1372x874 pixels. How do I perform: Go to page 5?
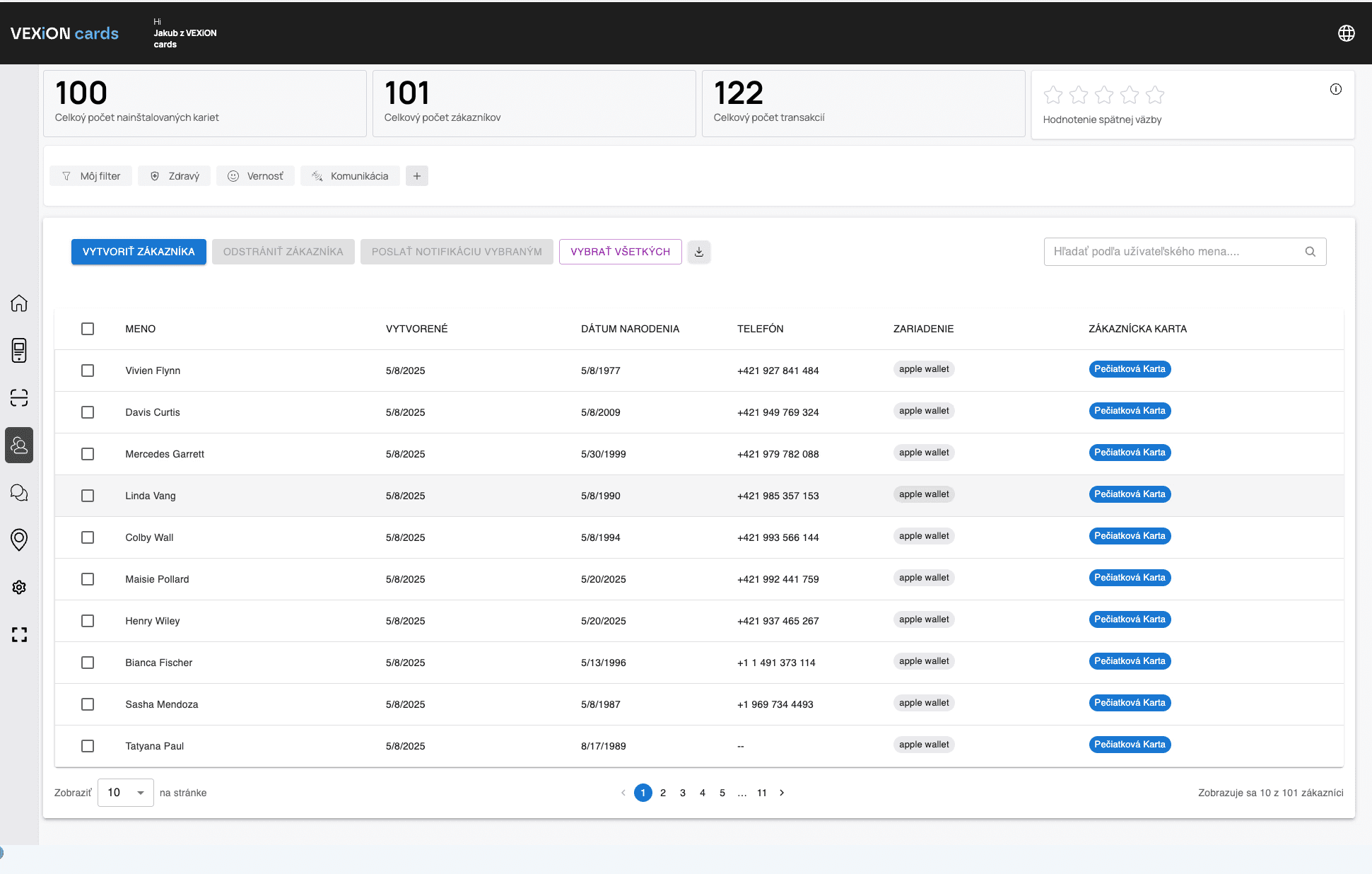pos(722,793)
